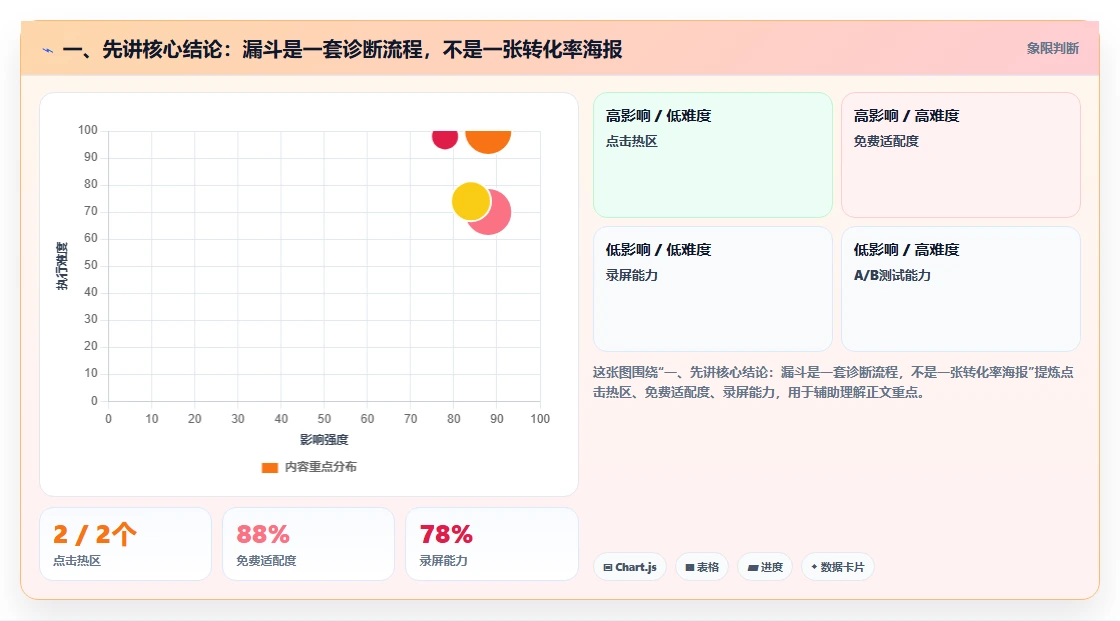Click the 录屏能力 label under 78%
The image size is (1120, 621).
coord(443,561)
